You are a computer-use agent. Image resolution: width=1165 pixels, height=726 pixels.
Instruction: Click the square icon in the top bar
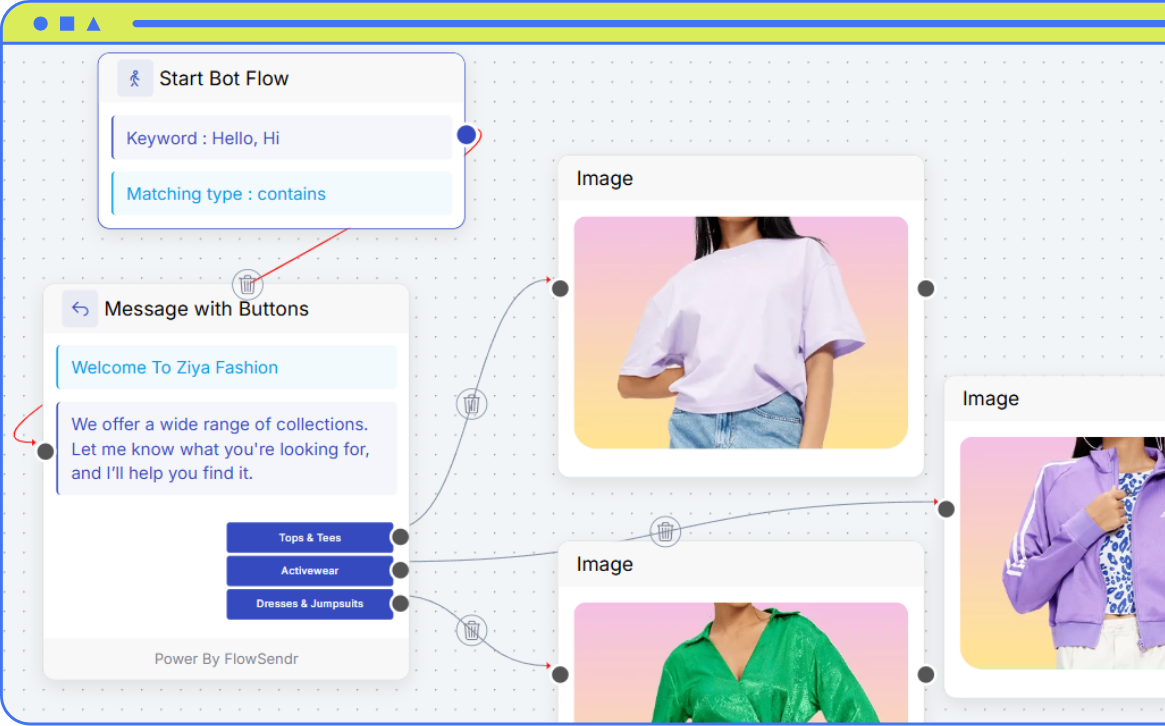click(67, 23)
